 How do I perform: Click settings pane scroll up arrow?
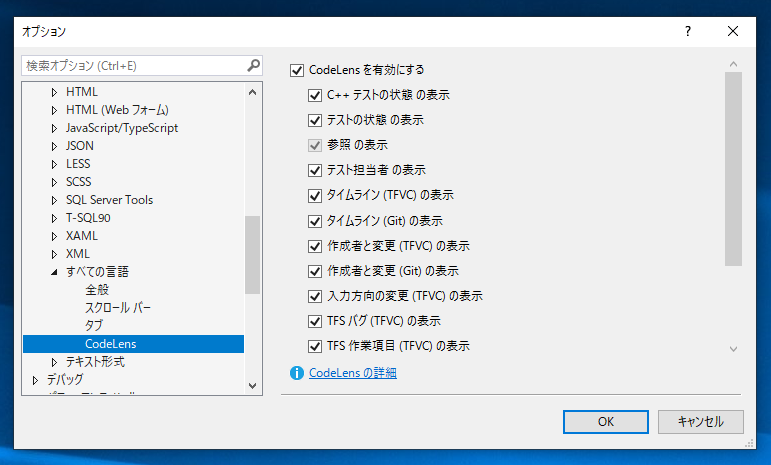(733, 64)
